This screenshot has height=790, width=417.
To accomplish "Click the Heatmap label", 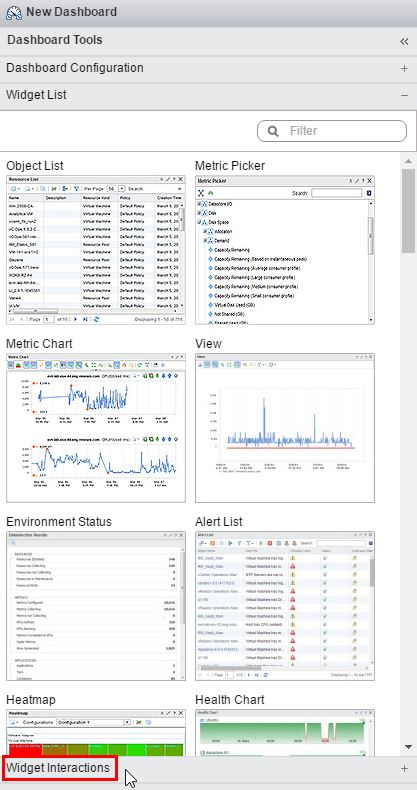I will point(31,700).
